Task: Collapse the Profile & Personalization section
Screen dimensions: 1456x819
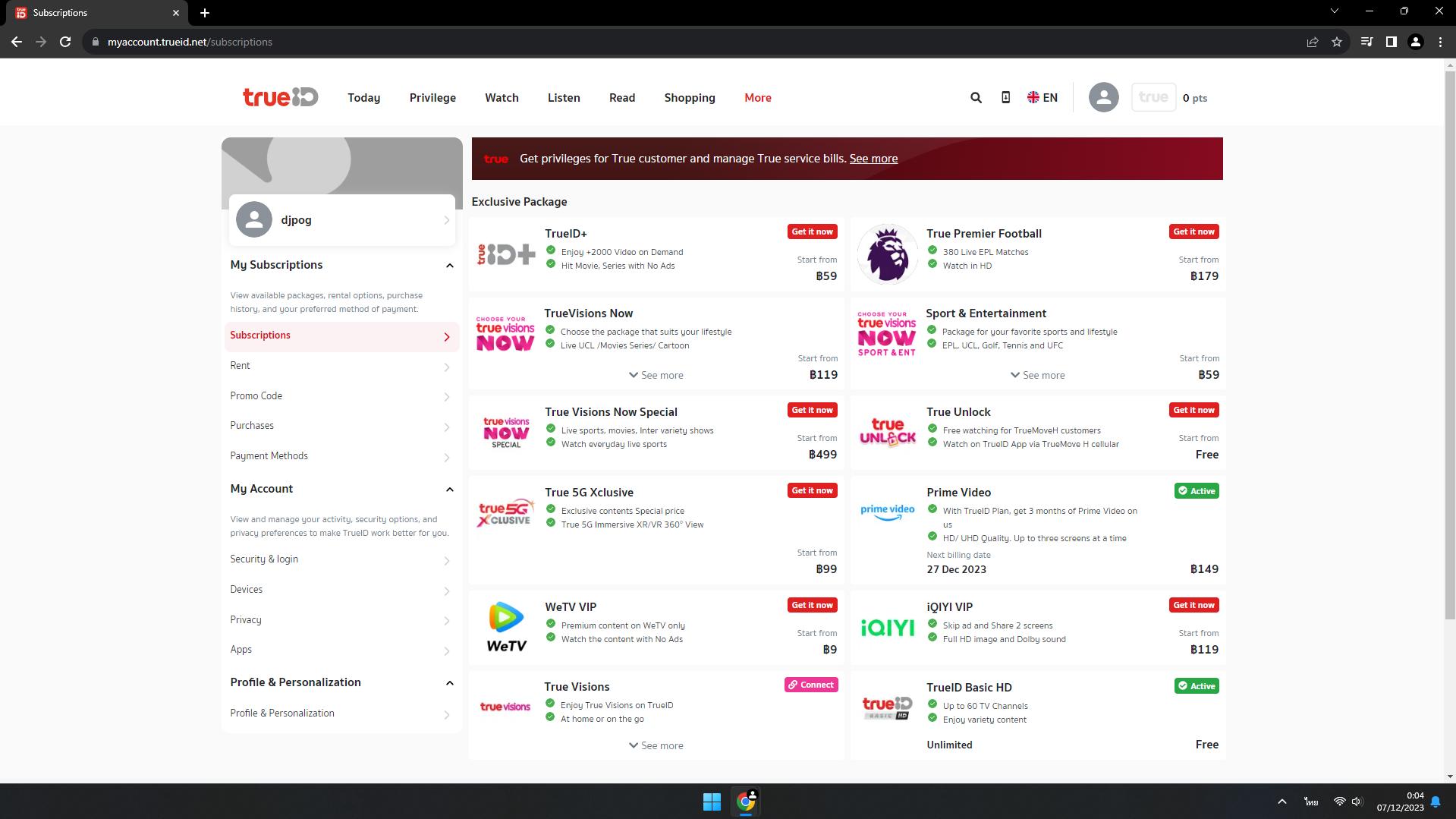Action: click(449, 683)
